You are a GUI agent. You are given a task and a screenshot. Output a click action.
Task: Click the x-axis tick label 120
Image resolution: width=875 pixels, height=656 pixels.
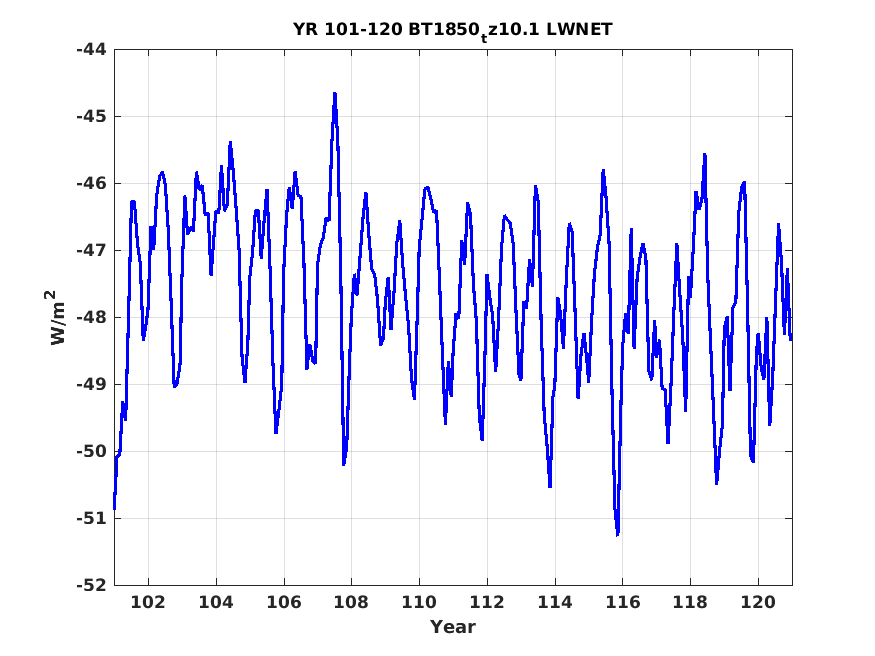pyautogui.click(x=758, y=602)
